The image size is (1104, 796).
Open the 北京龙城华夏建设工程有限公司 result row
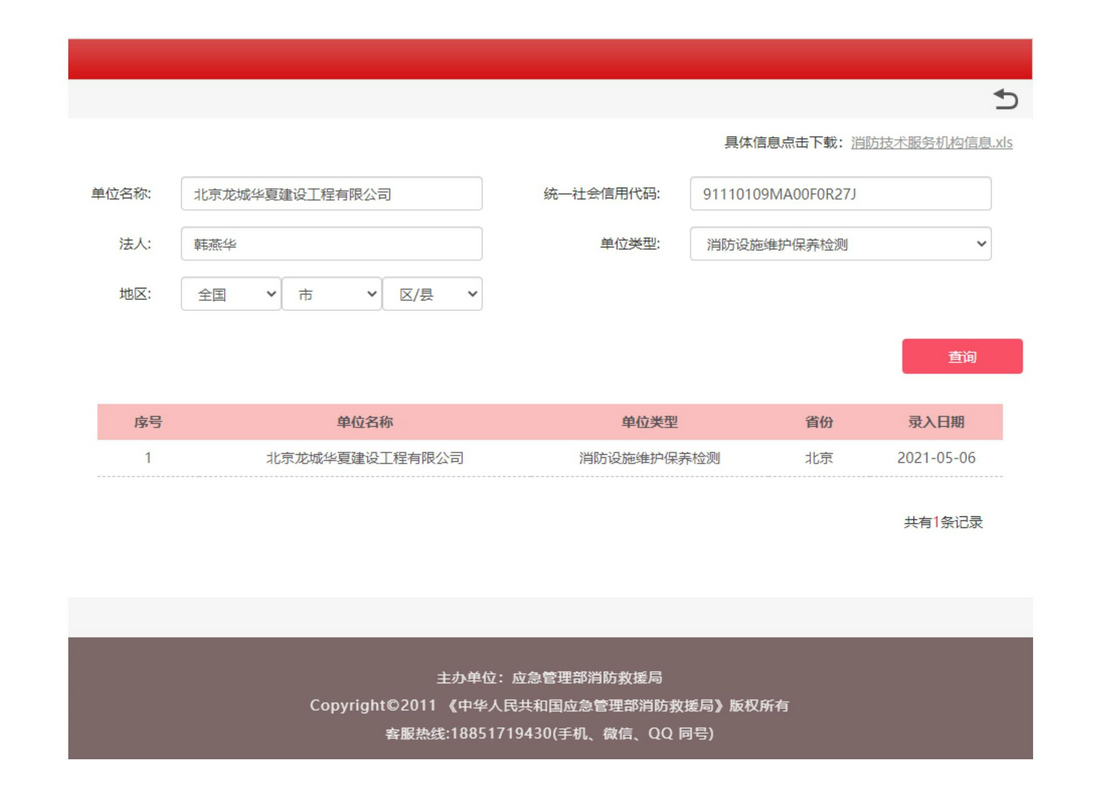point(365,458)
